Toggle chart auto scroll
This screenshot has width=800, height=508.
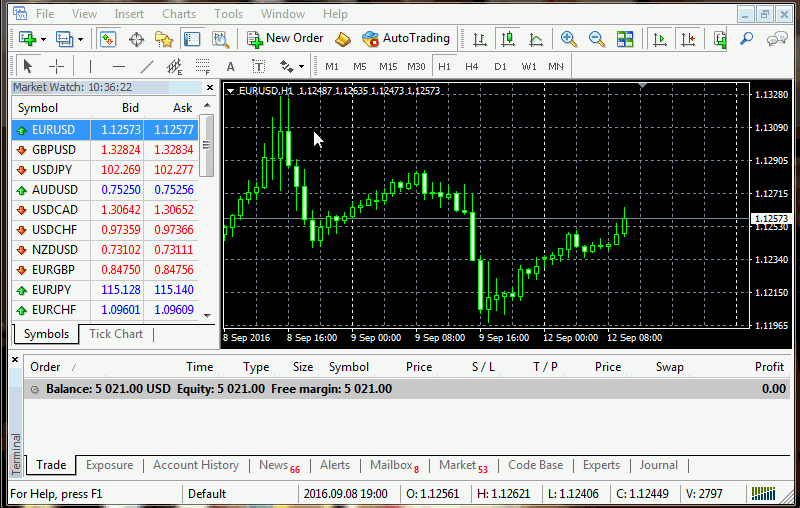(660, 39)
